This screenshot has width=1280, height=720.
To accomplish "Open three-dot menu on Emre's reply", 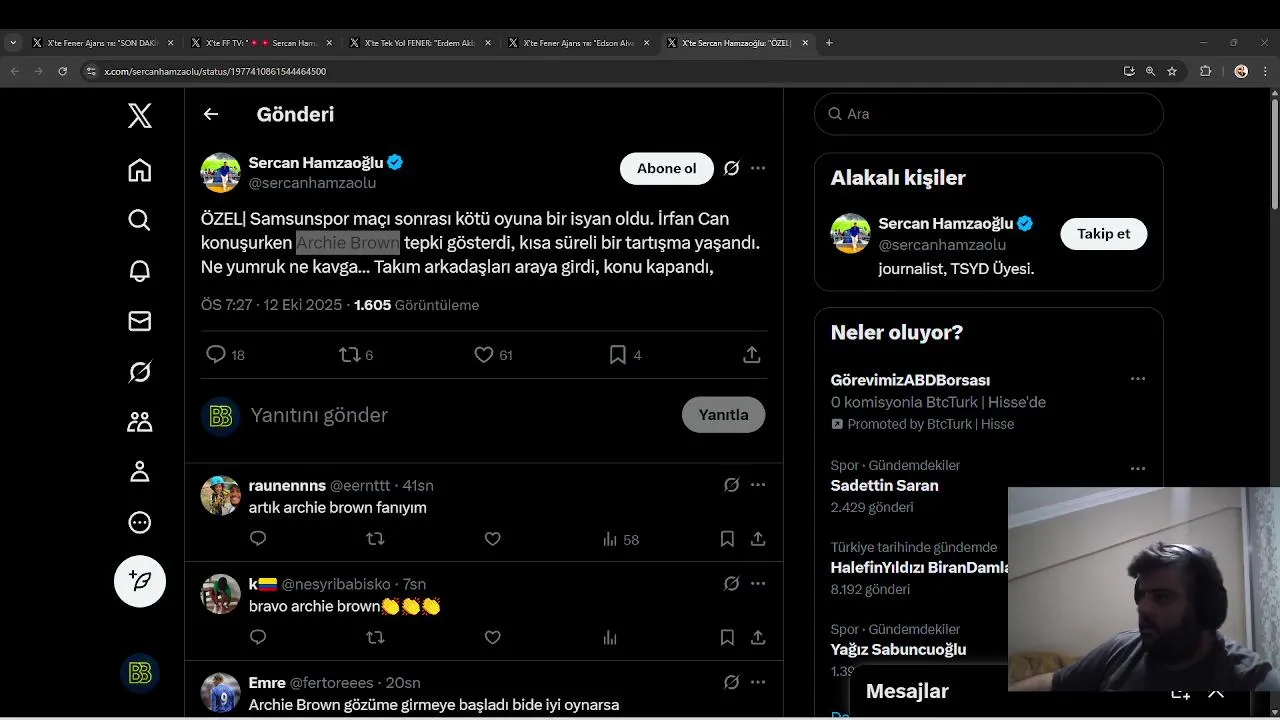I will click(x=758, y=682).
